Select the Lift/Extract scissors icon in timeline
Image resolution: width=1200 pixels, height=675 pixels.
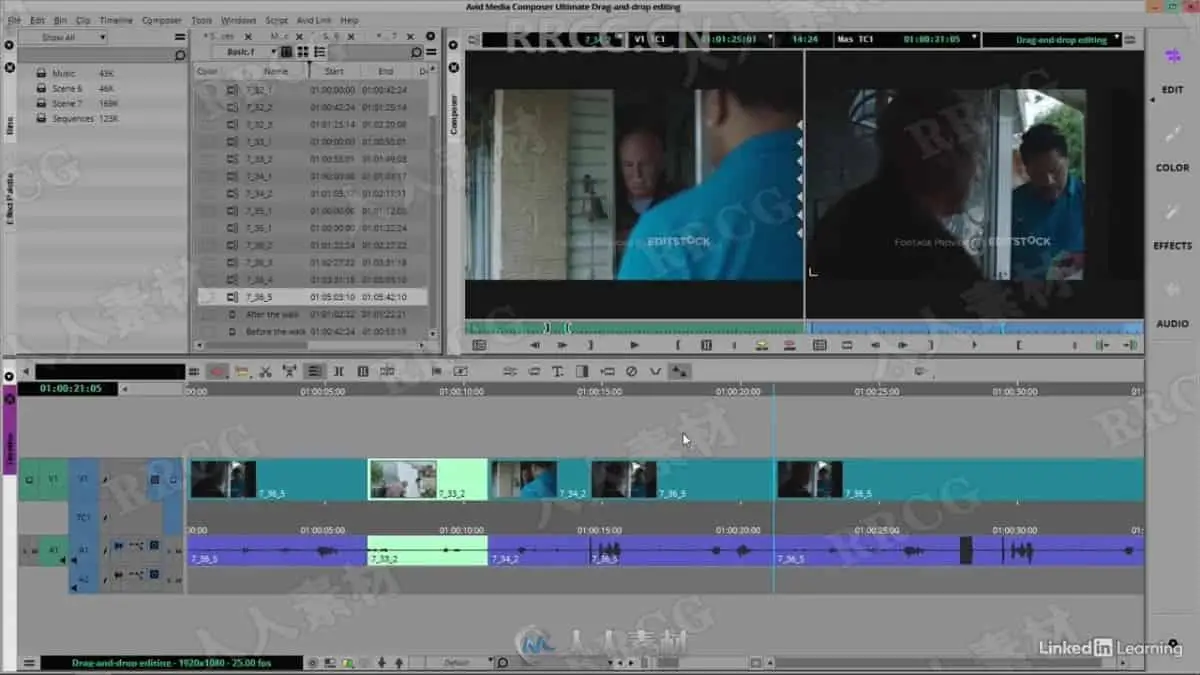(265, 371)
